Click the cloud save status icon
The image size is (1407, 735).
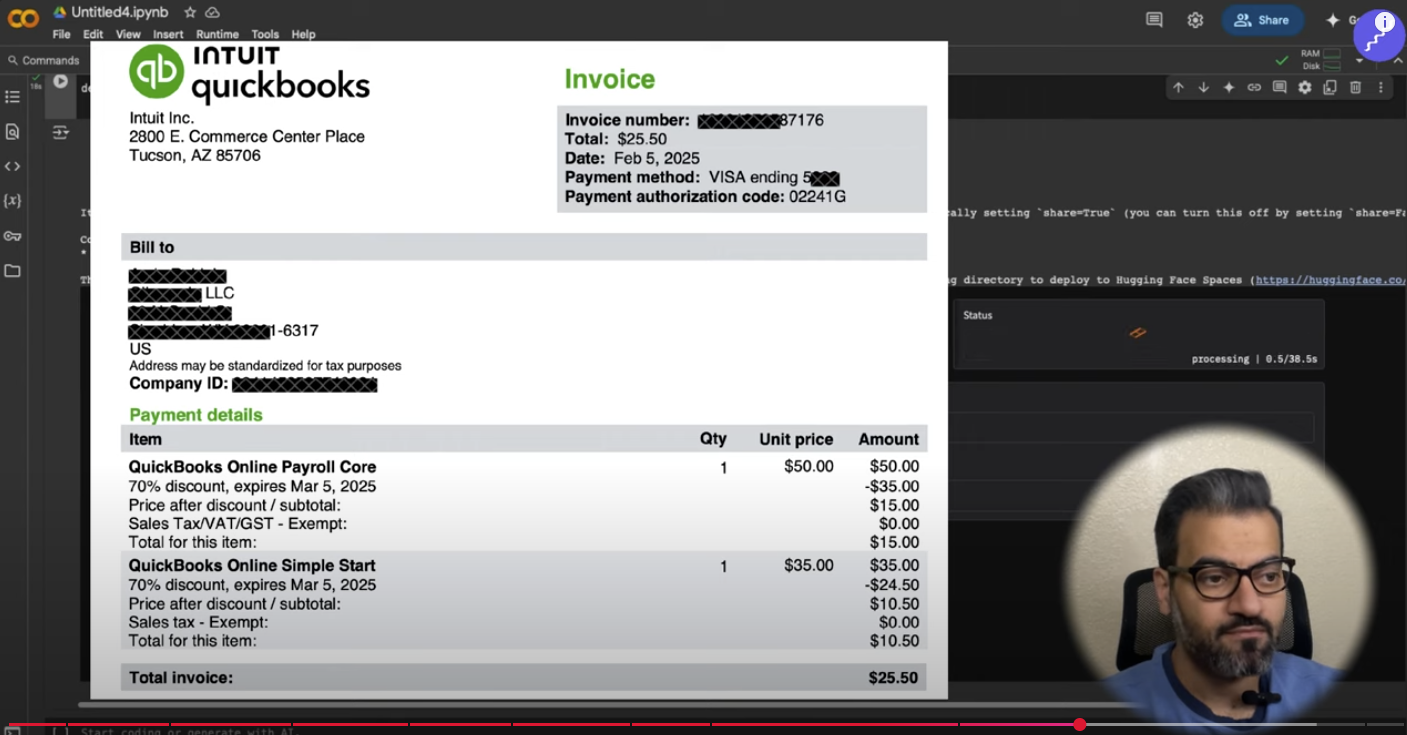[212, 12]
